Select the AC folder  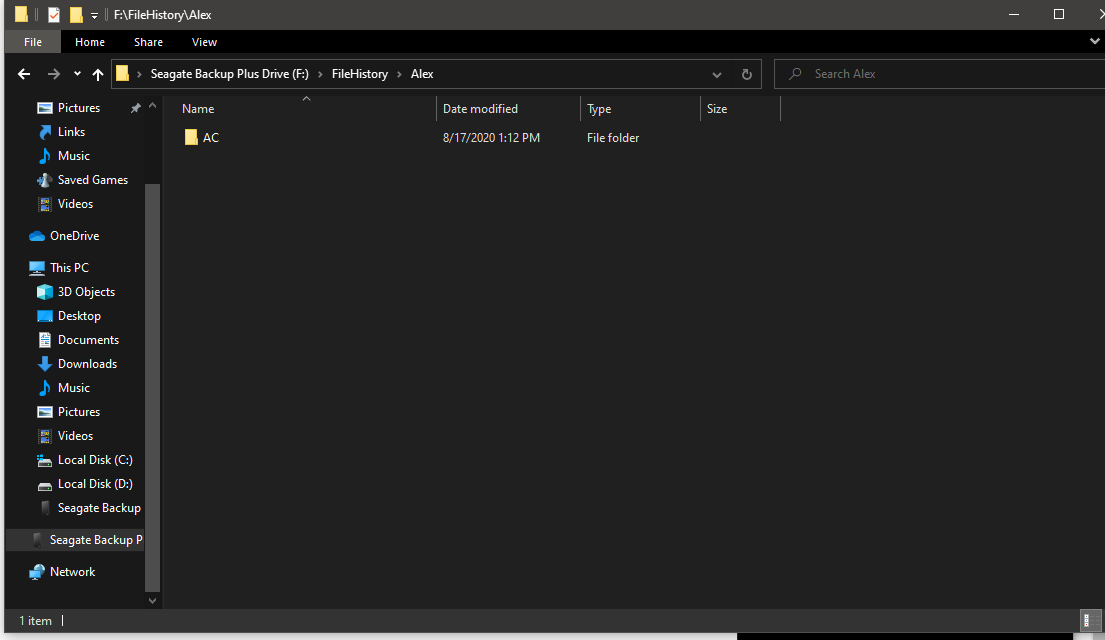(x=202, y=137)
